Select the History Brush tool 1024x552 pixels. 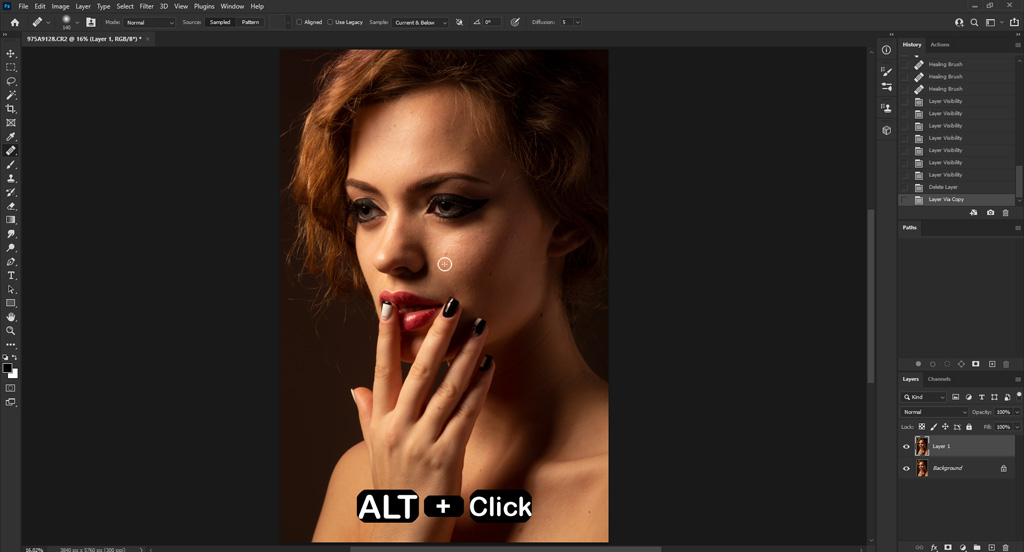tap(10, 192)
